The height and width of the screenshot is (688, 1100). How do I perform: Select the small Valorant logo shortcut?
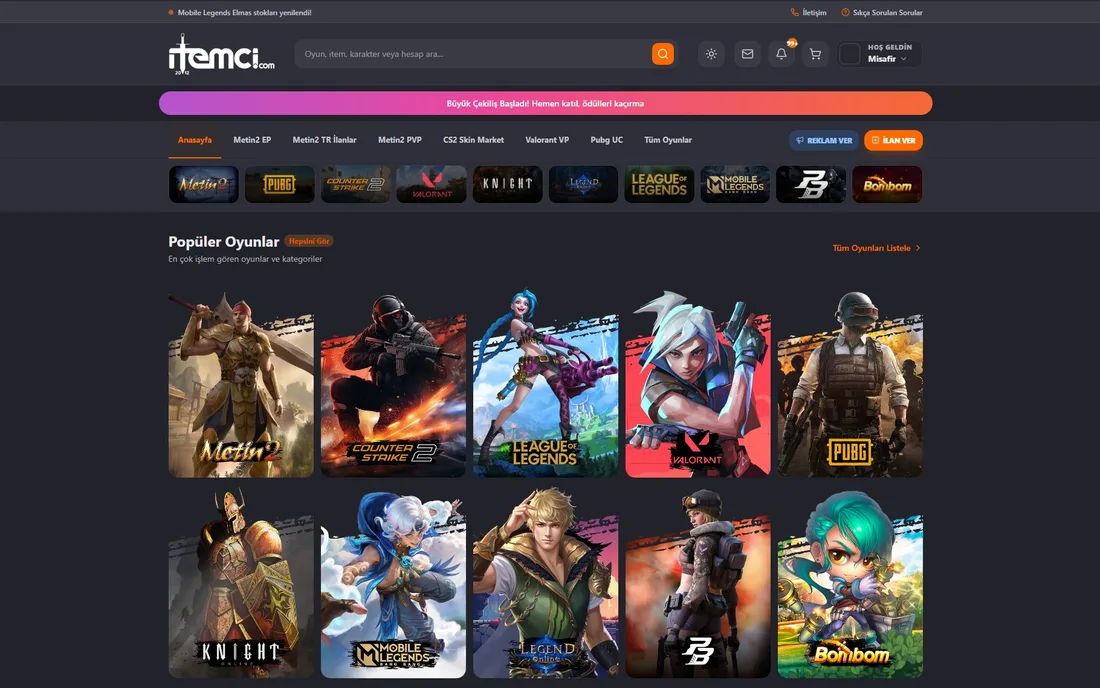(x=431, y=184)
